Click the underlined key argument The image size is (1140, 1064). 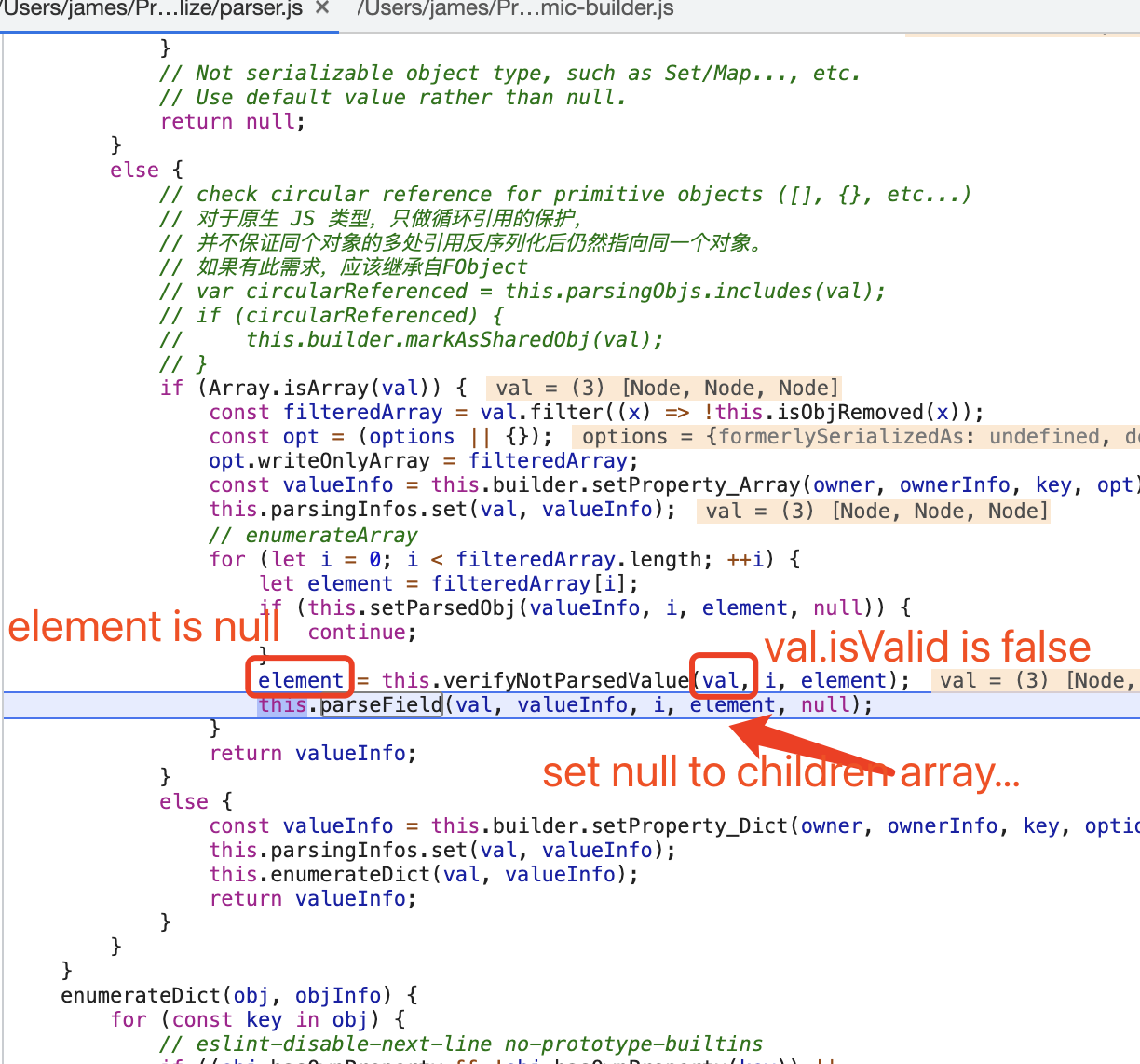(x=1053, y=484)
